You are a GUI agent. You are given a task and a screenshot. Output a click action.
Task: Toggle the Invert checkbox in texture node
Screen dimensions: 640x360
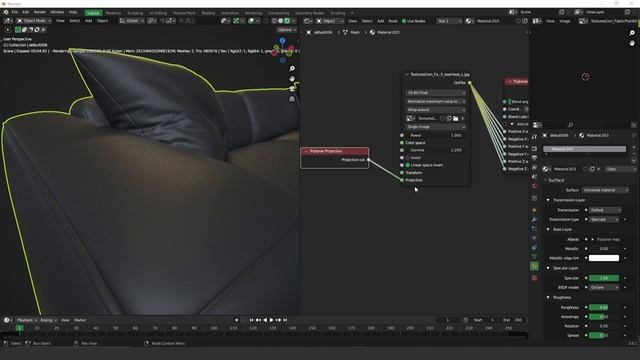pyautogui.click(x=408, y=158)
